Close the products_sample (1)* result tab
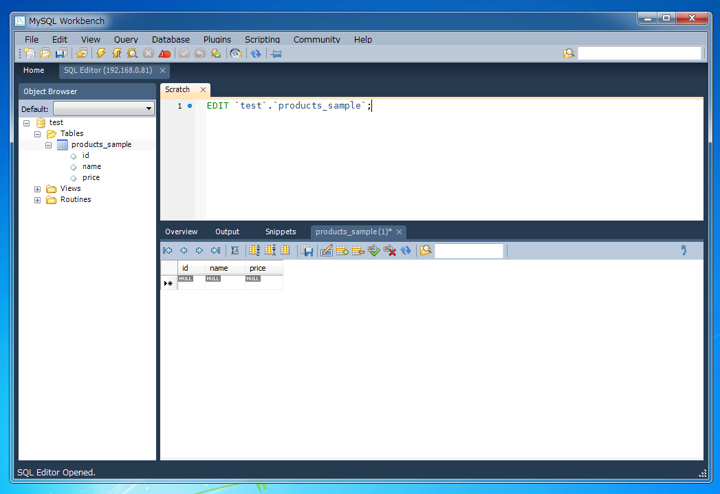 (x=399, y=232)
